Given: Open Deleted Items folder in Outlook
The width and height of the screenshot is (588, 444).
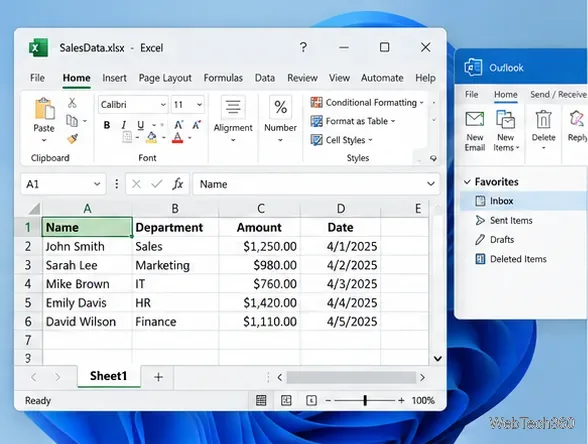Looking at the screenshot, I should click(511, 259).
